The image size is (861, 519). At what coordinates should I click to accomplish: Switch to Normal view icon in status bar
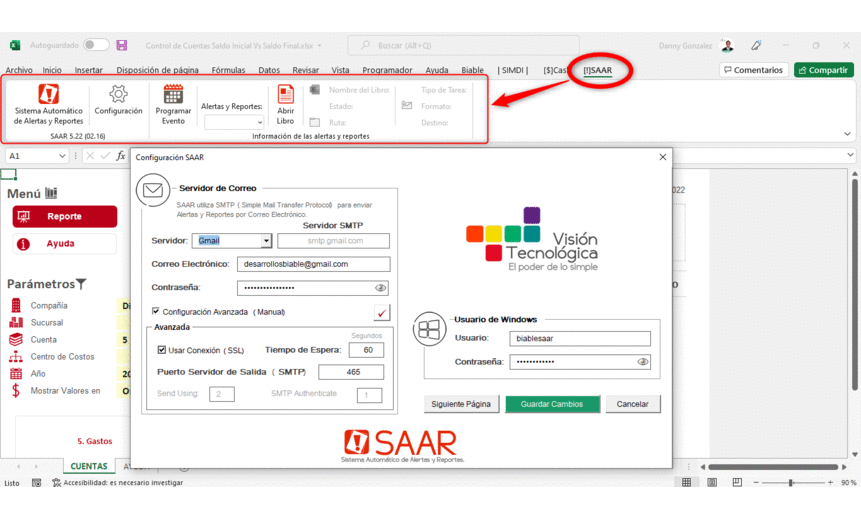coord(686,482)
